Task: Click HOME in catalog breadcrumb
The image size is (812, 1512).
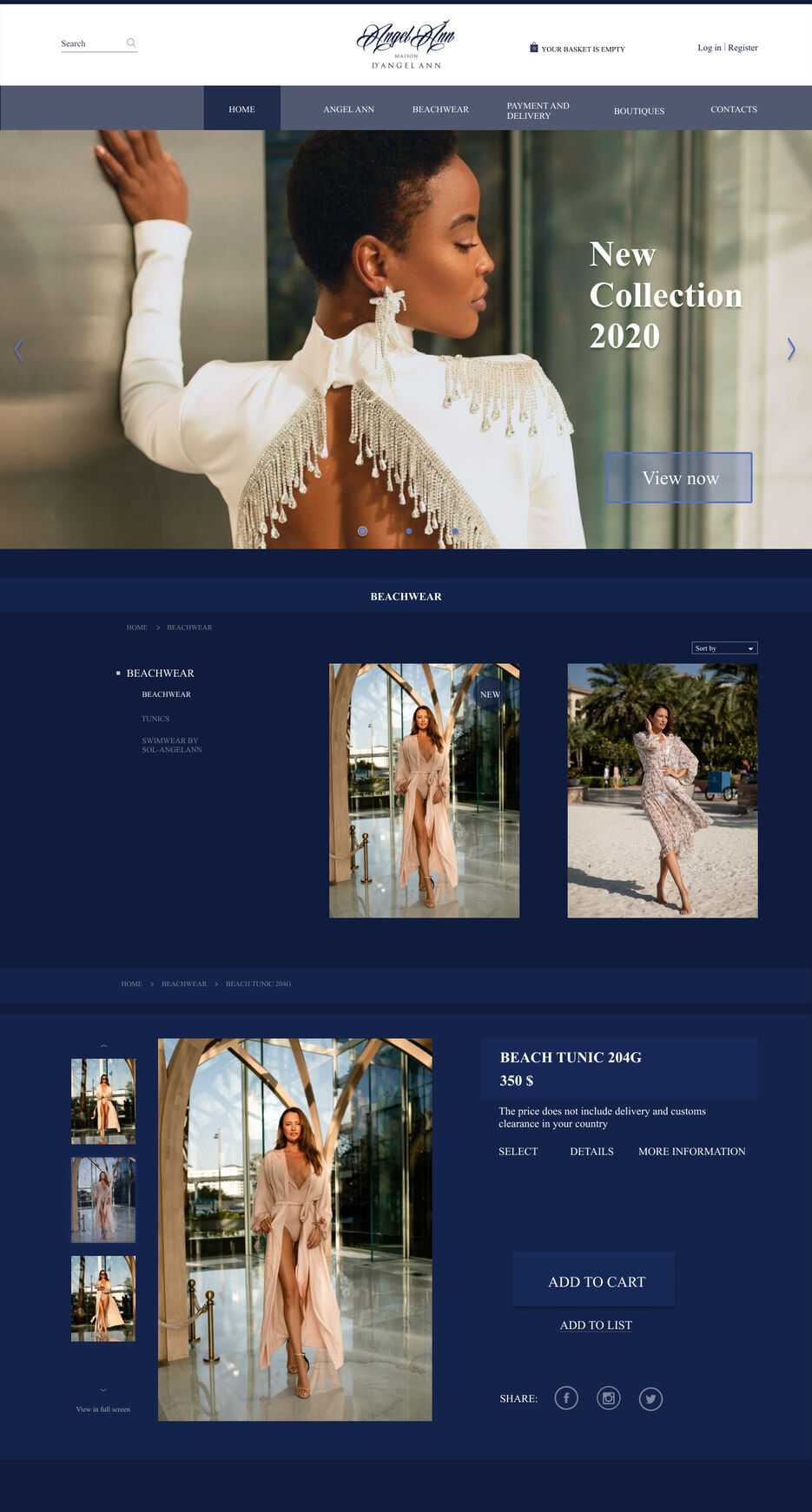Action: [x=137, y=628]
